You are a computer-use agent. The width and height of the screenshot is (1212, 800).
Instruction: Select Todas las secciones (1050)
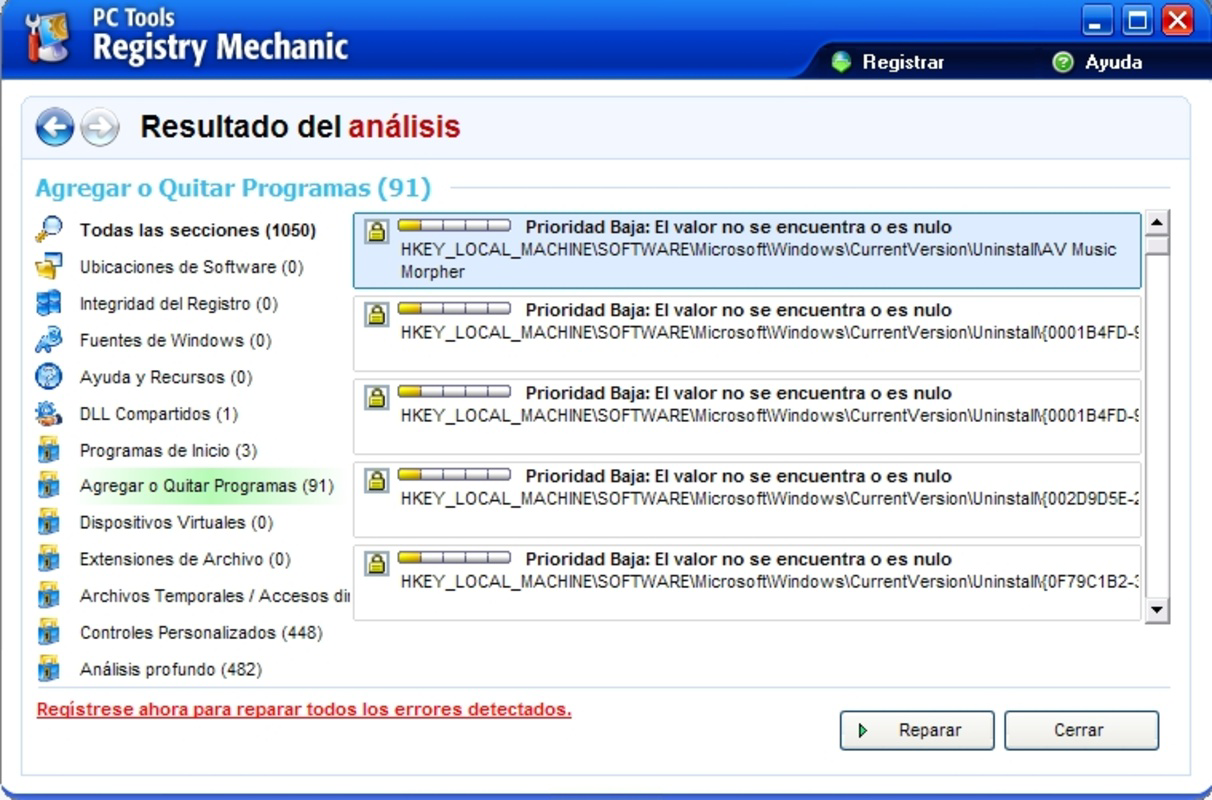pos(198,230)
